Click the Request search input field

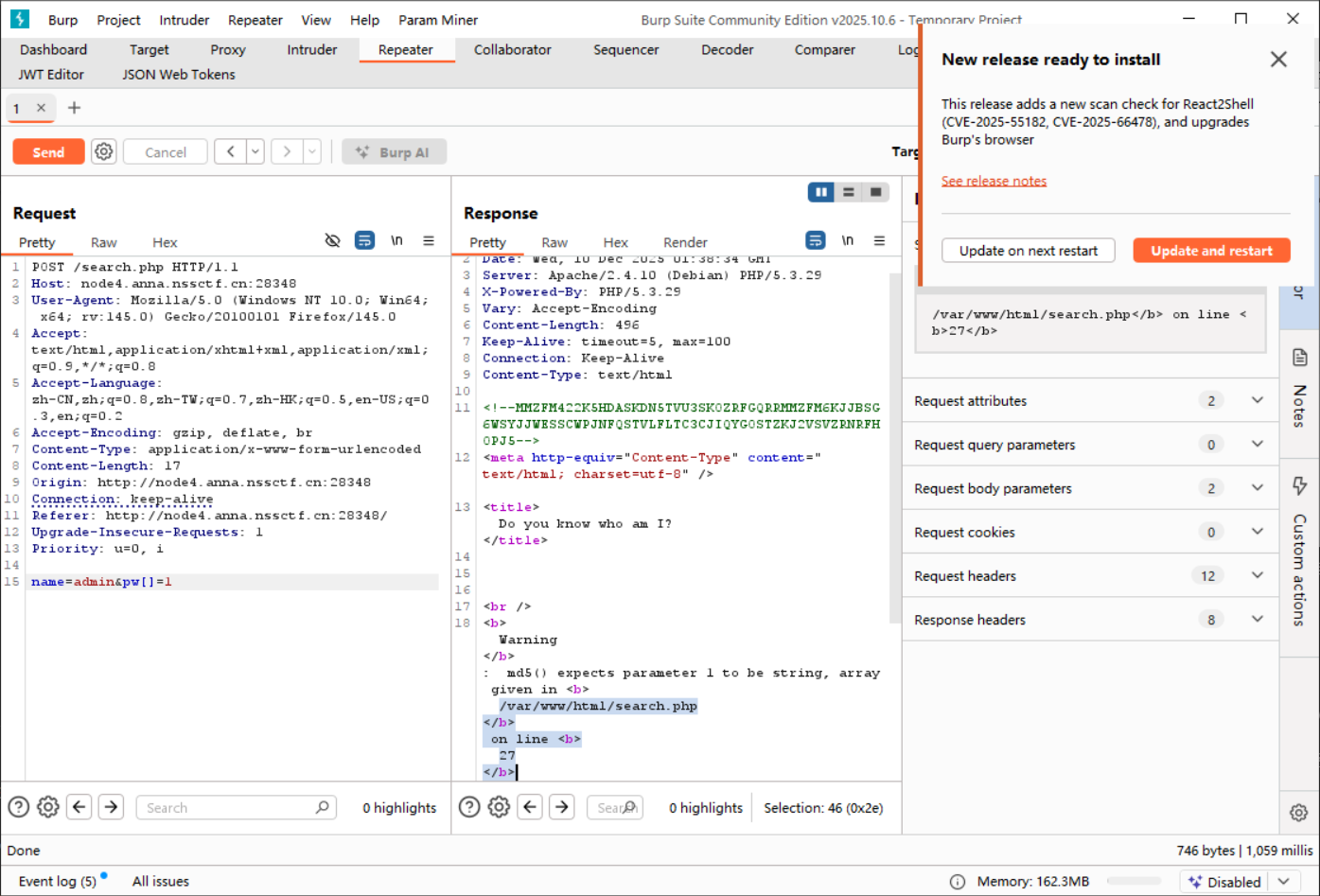coord(227,807)
